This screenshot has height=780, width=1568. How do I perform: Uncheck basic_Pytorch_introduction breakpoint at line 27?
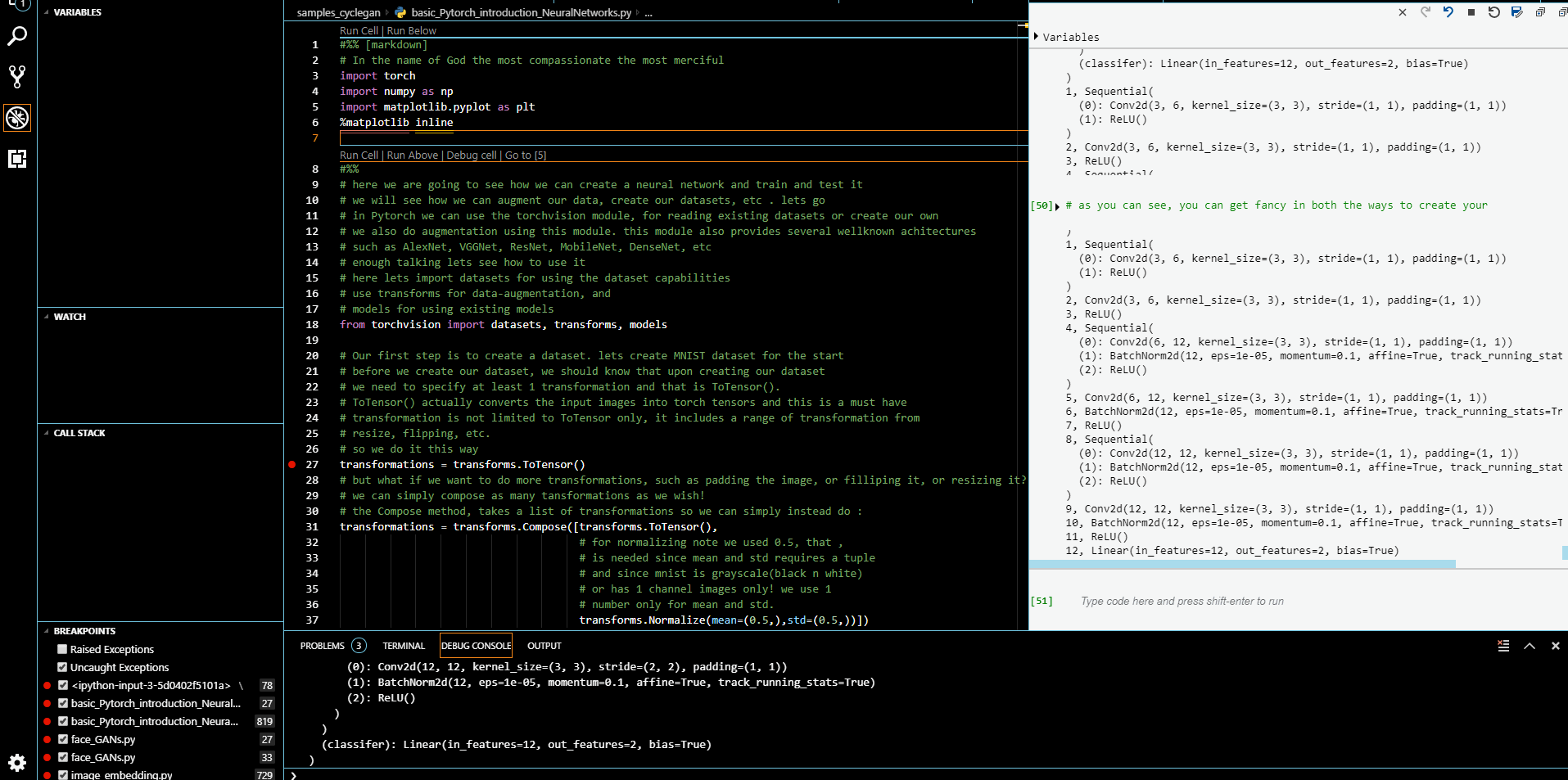[63, 703]
